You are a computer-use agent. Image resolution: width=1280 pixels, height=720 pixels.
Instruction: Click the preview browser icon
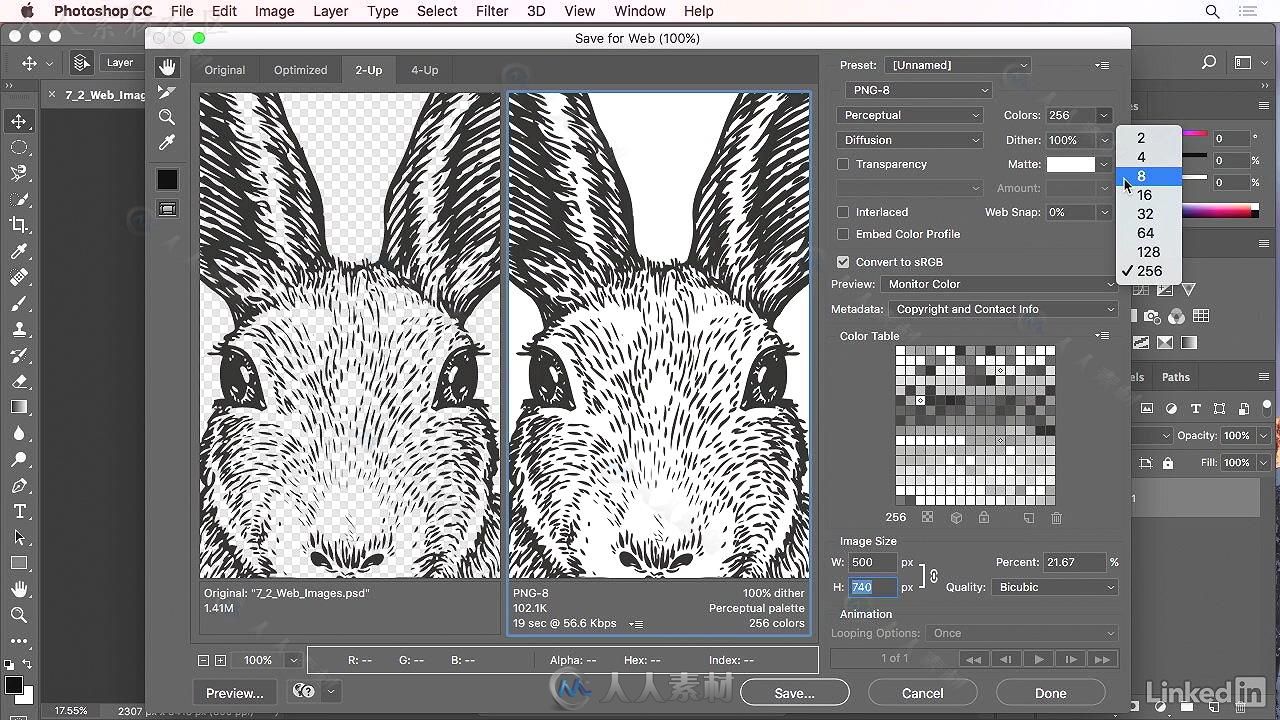click(x=304, y=692)
